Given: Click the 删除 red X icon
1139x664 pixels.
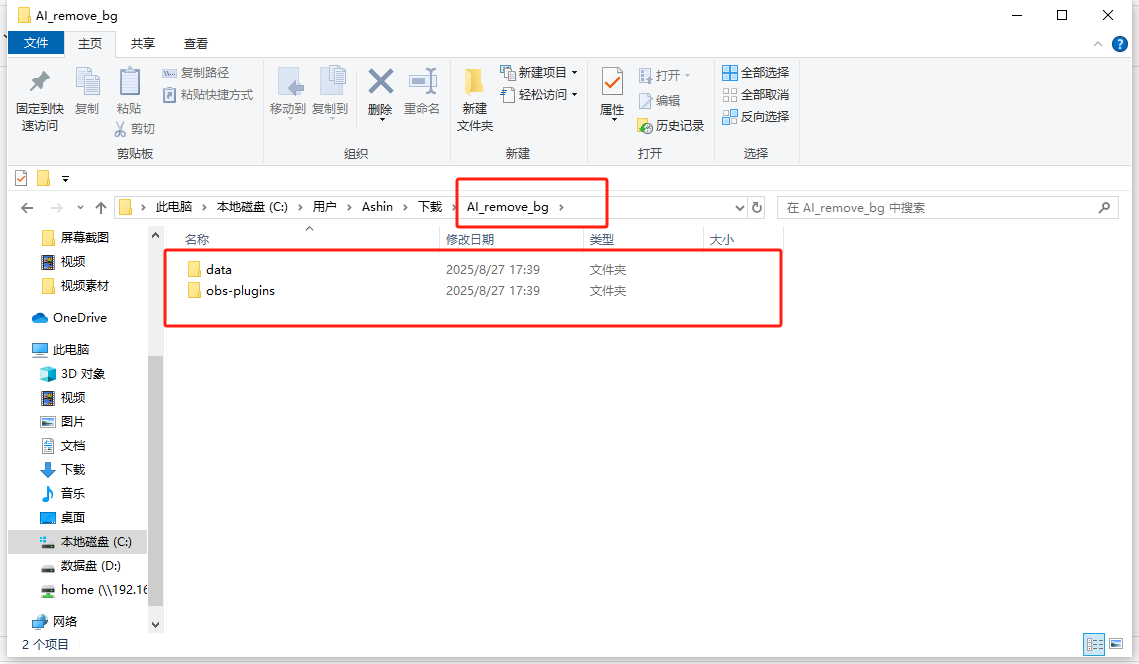Looking at the screenshot, I should 380,82.
